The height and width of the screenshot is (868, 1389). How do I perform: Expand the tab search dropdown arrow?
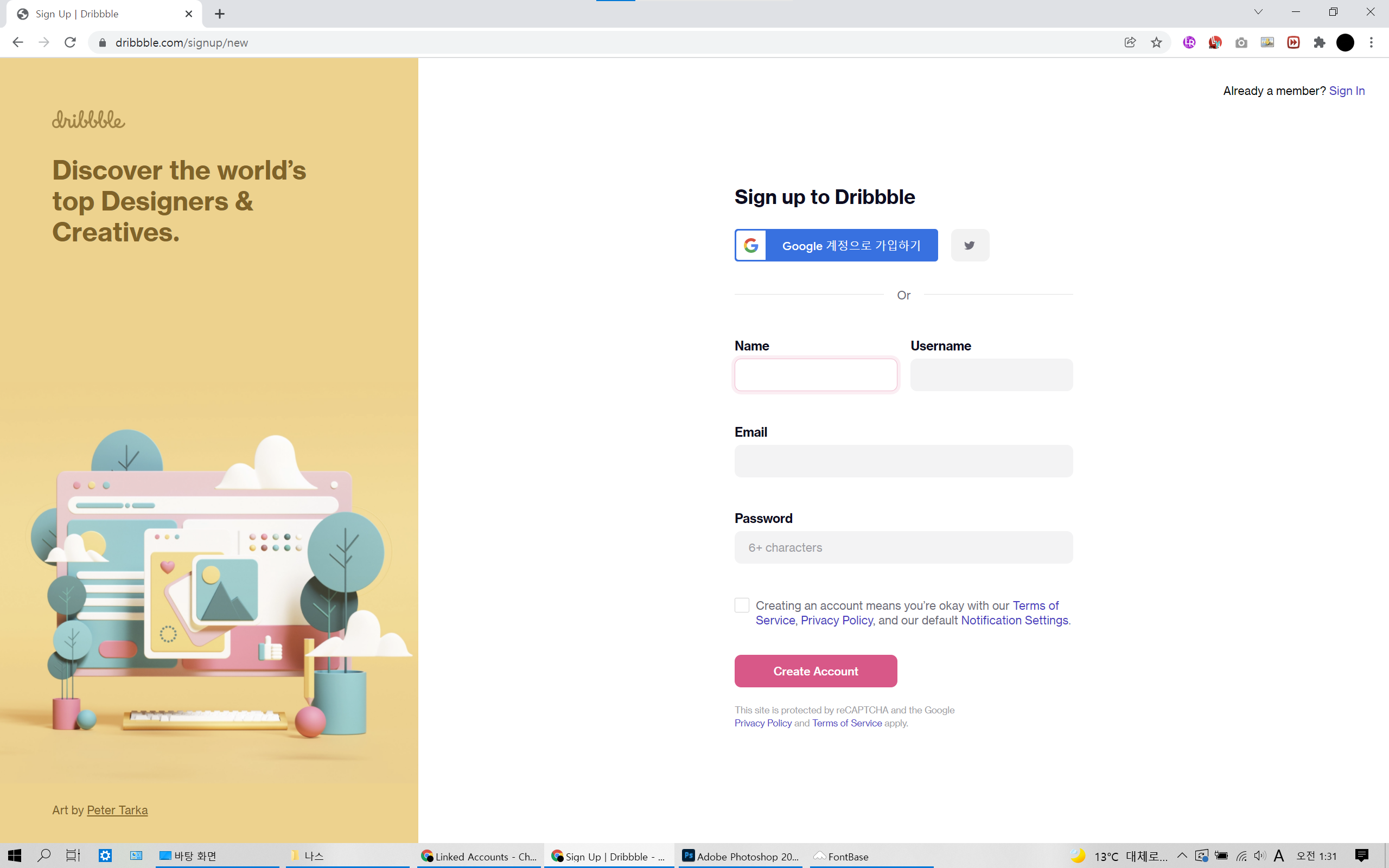point(1258,12)
